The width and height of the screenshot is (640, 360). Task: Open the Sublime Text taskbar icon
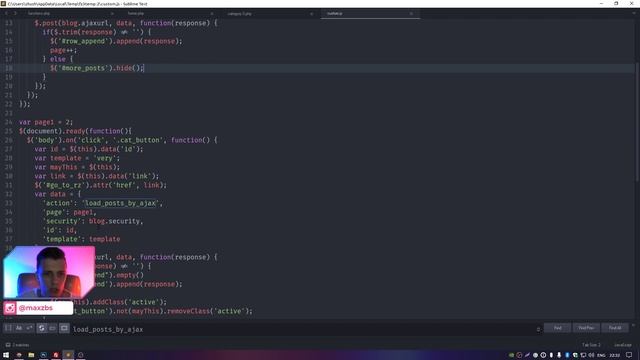[x=68, y=355]
